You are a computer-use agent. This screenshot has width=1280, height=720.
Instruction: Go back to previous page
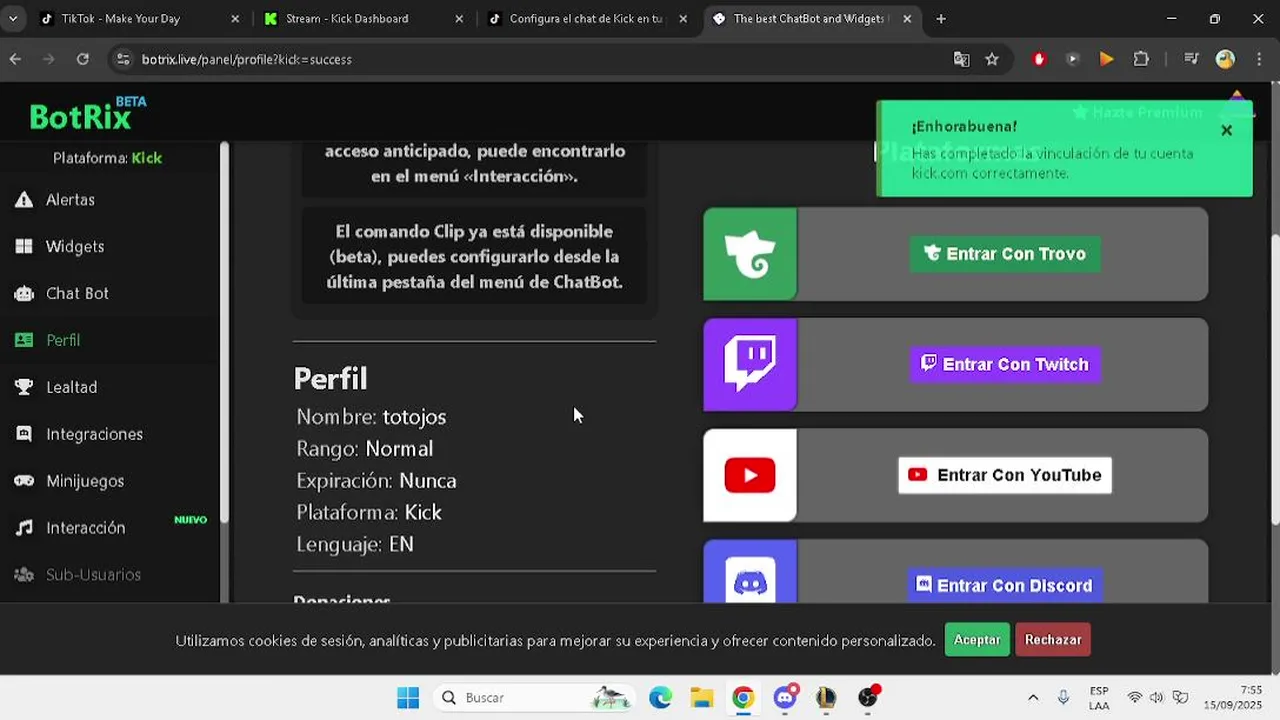click(x=15, y=60)
